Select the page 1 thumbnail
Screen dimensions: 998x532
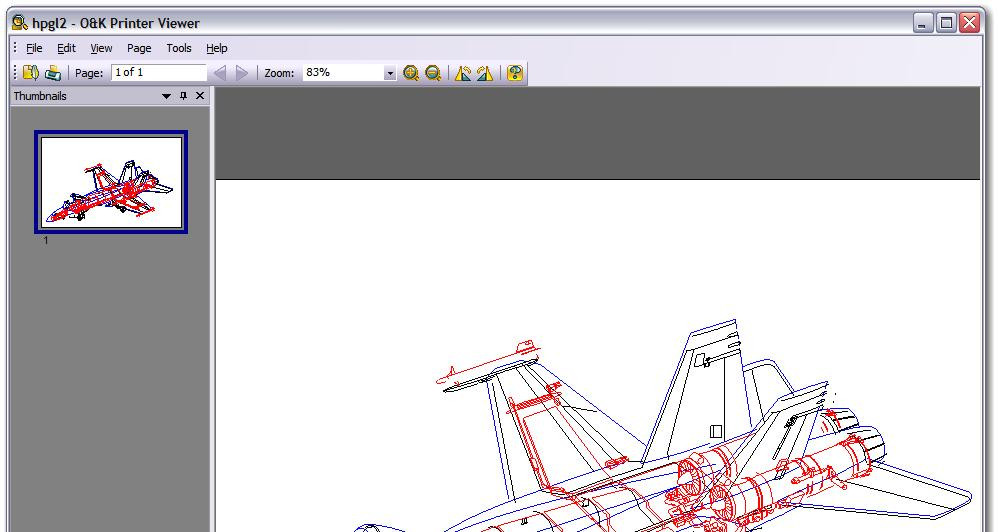tap(111, 183)
